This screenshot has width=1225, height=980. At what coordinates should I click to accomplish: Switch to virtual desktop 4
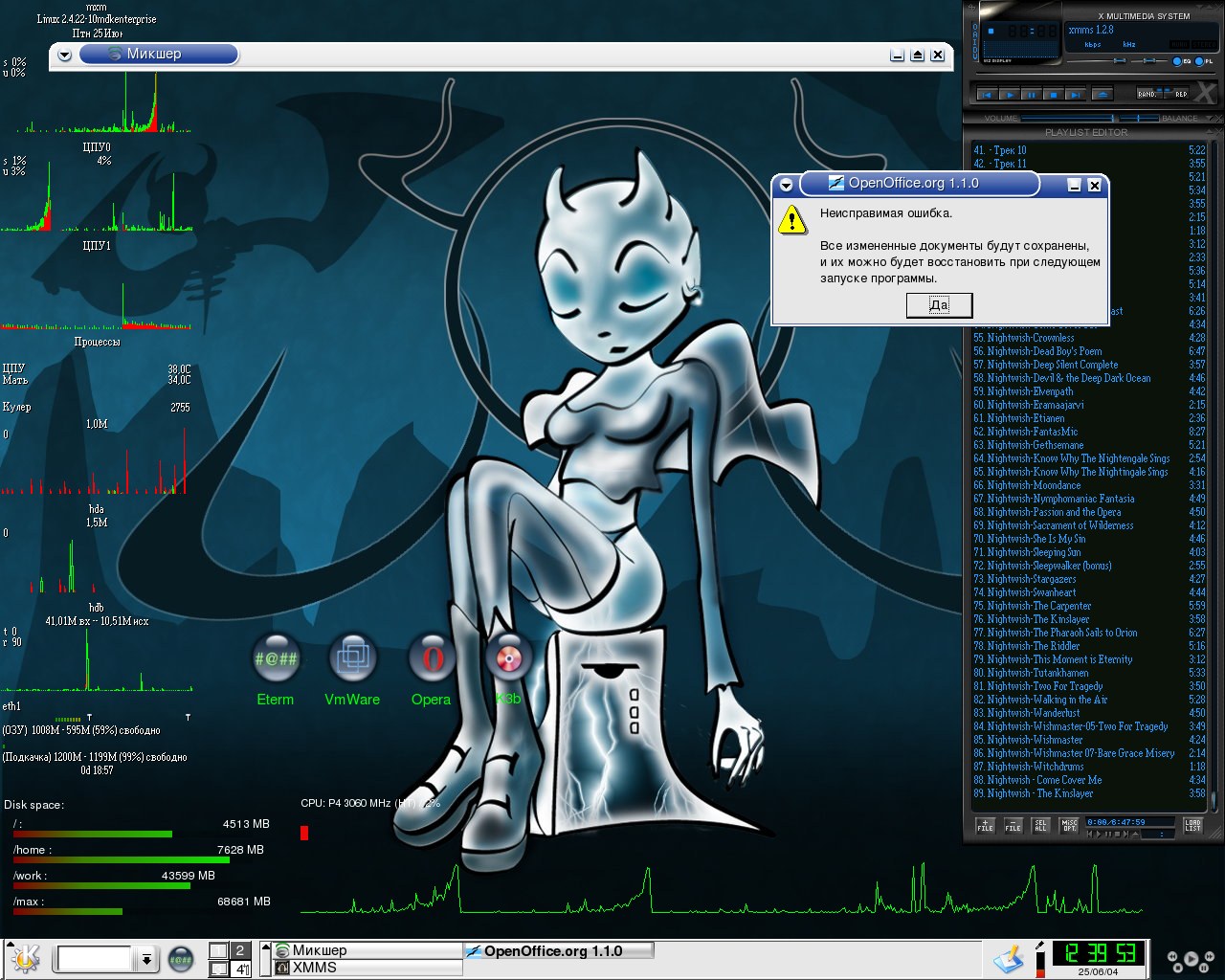pos(240,969)
